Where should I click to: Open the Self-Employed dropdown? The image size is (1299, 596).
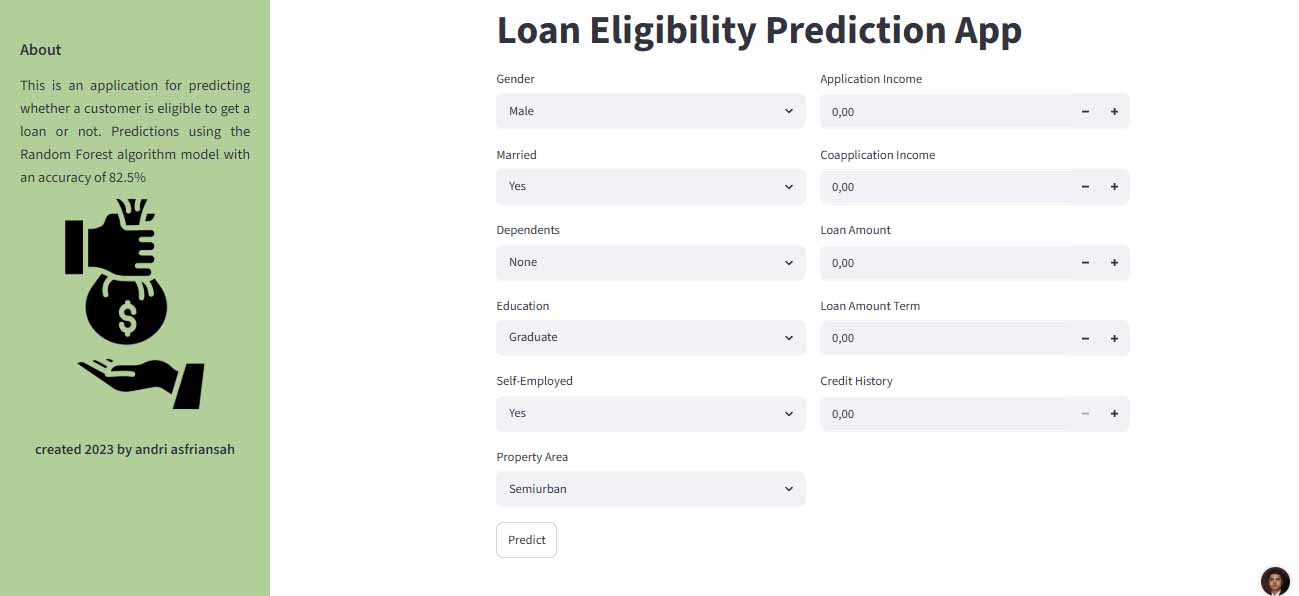pos(651,413)
